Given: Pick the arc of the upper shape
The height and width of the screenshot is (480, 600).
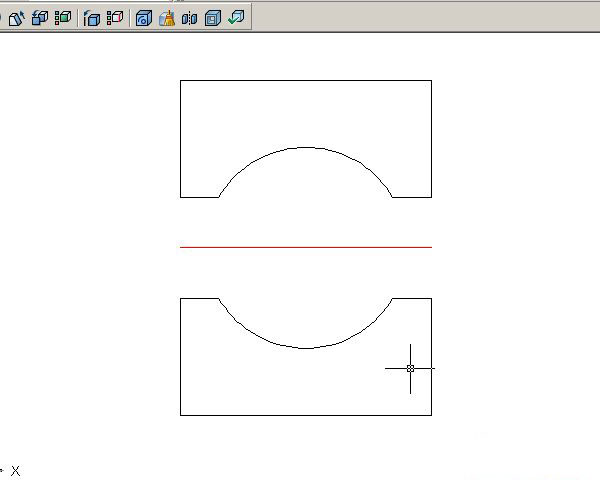Looking at the screenshot, I should (305, 147).
